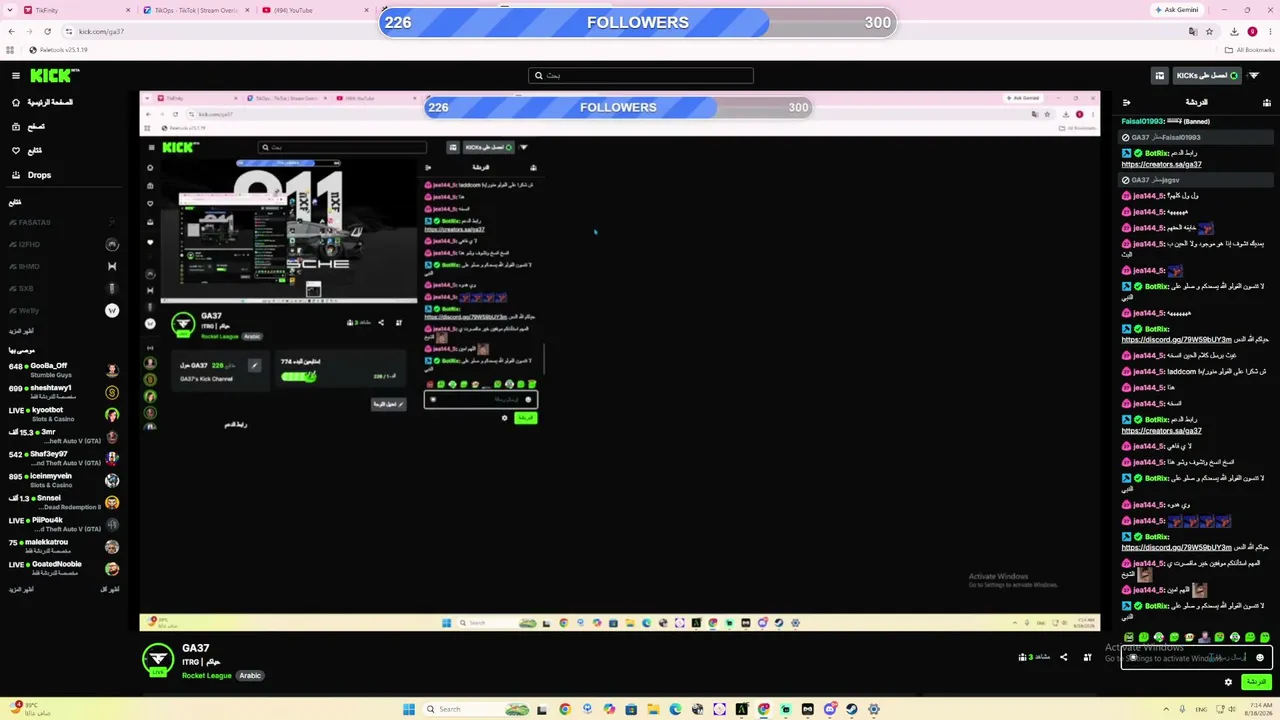Open malekkatrou channel in sidebar
This screenshot has width=1280, height=720.
(64, 546)
